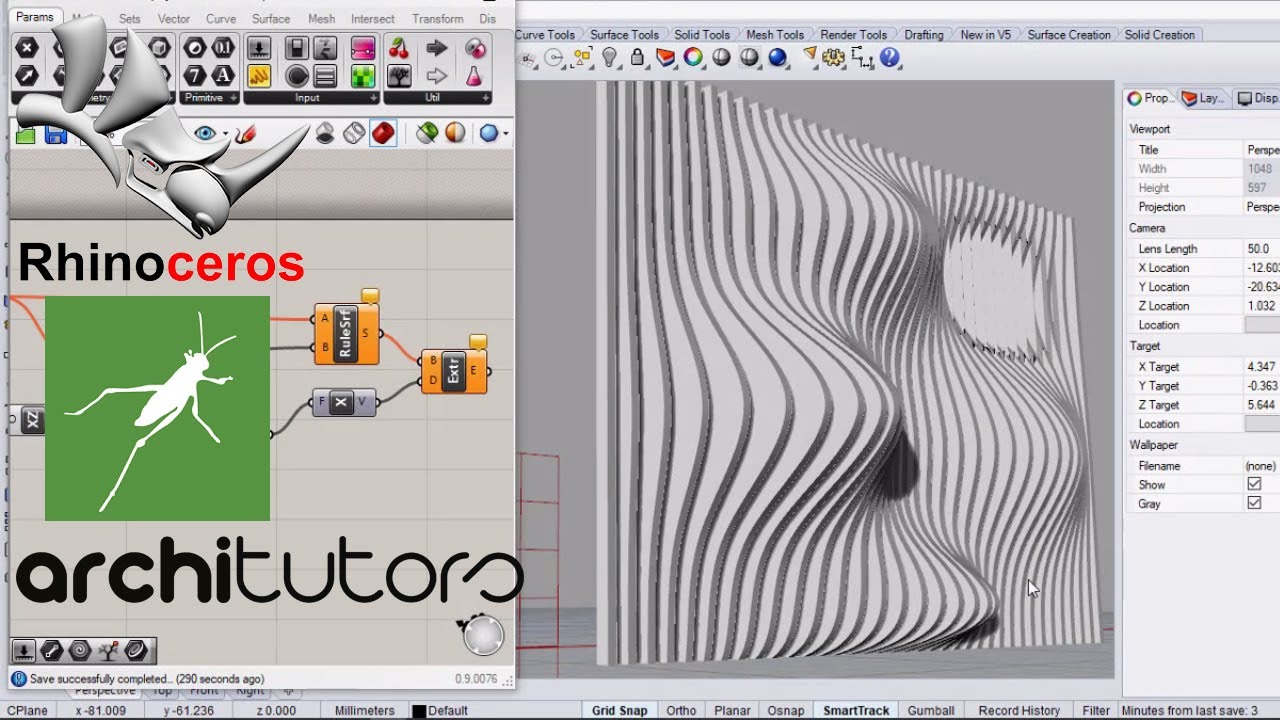Open the eye preview dropdown arrow

[x=225, y=134]
